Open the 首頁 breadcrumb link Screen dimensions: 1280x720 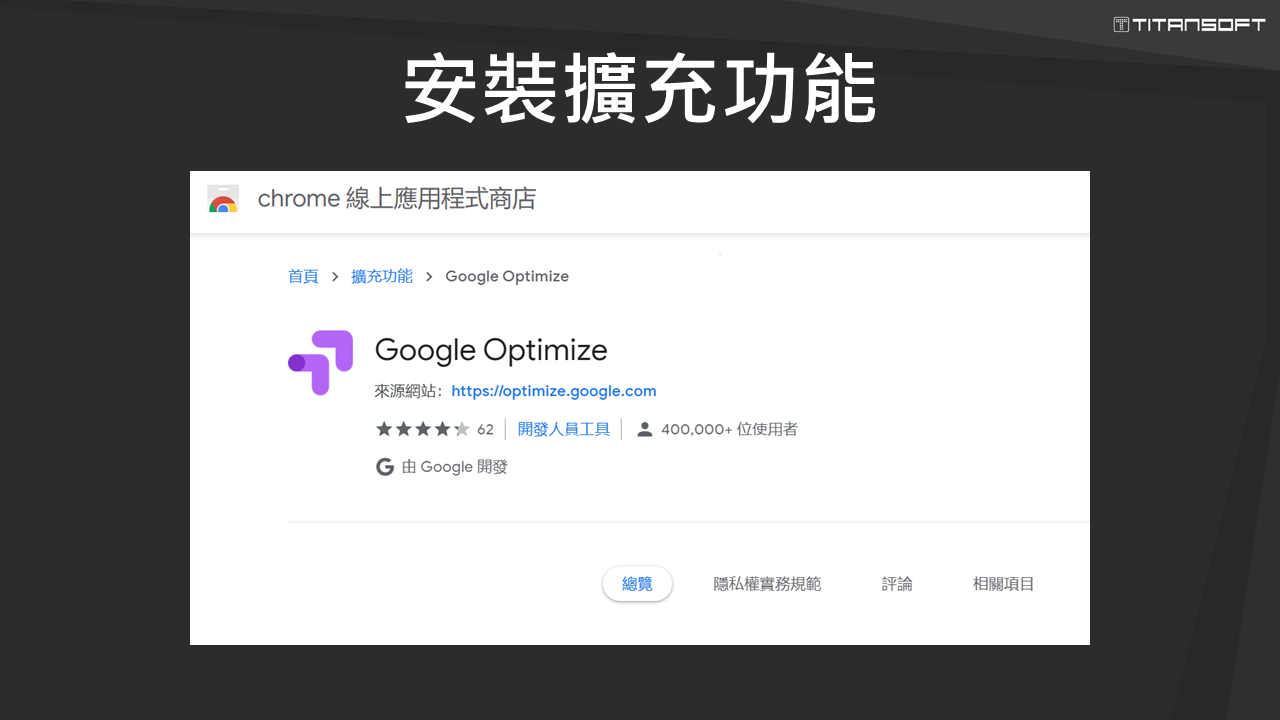pos(303,276)
